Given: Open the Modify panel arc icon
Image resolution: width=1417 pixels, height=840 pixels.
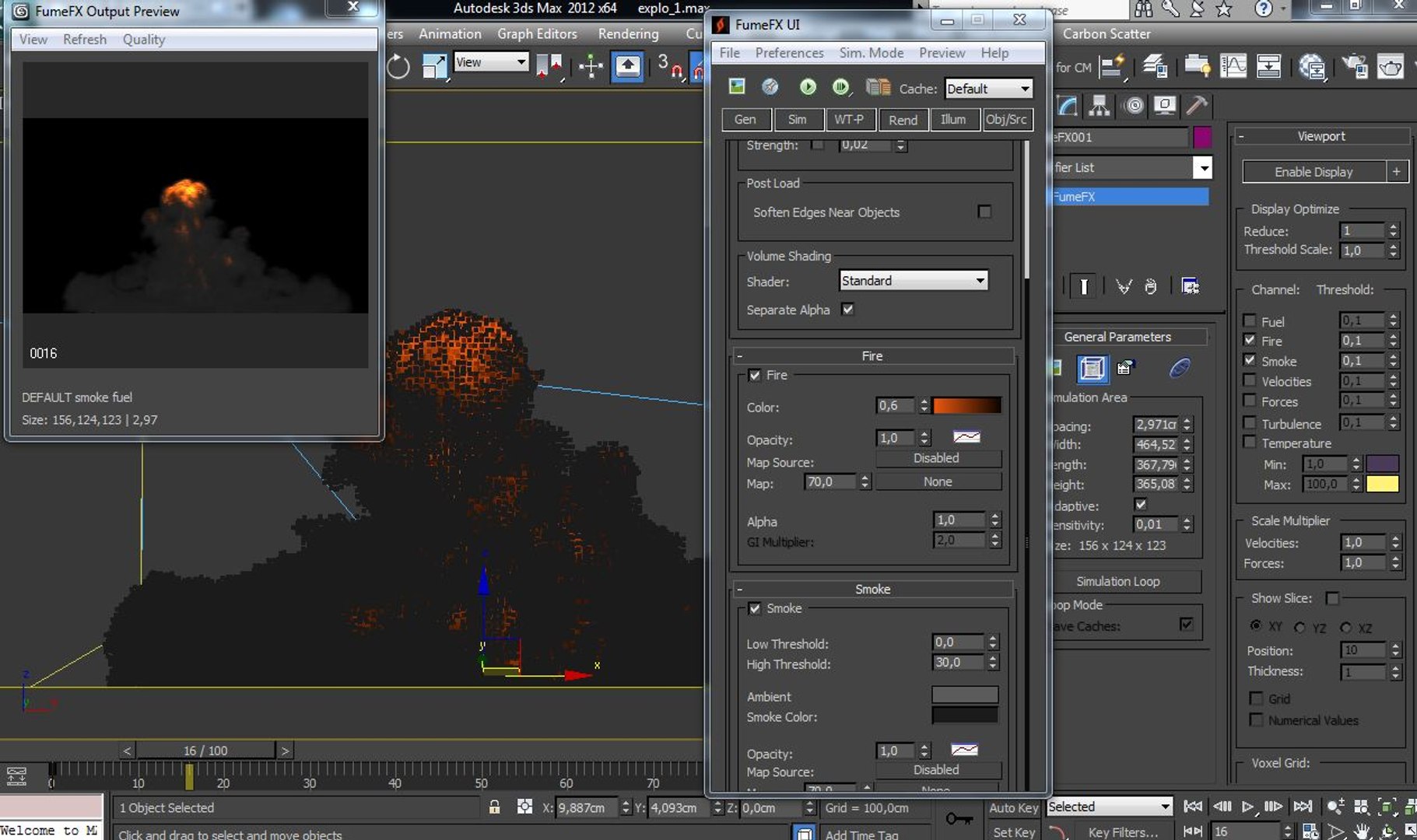Looking at the screenshot, I should (1068, 105).
